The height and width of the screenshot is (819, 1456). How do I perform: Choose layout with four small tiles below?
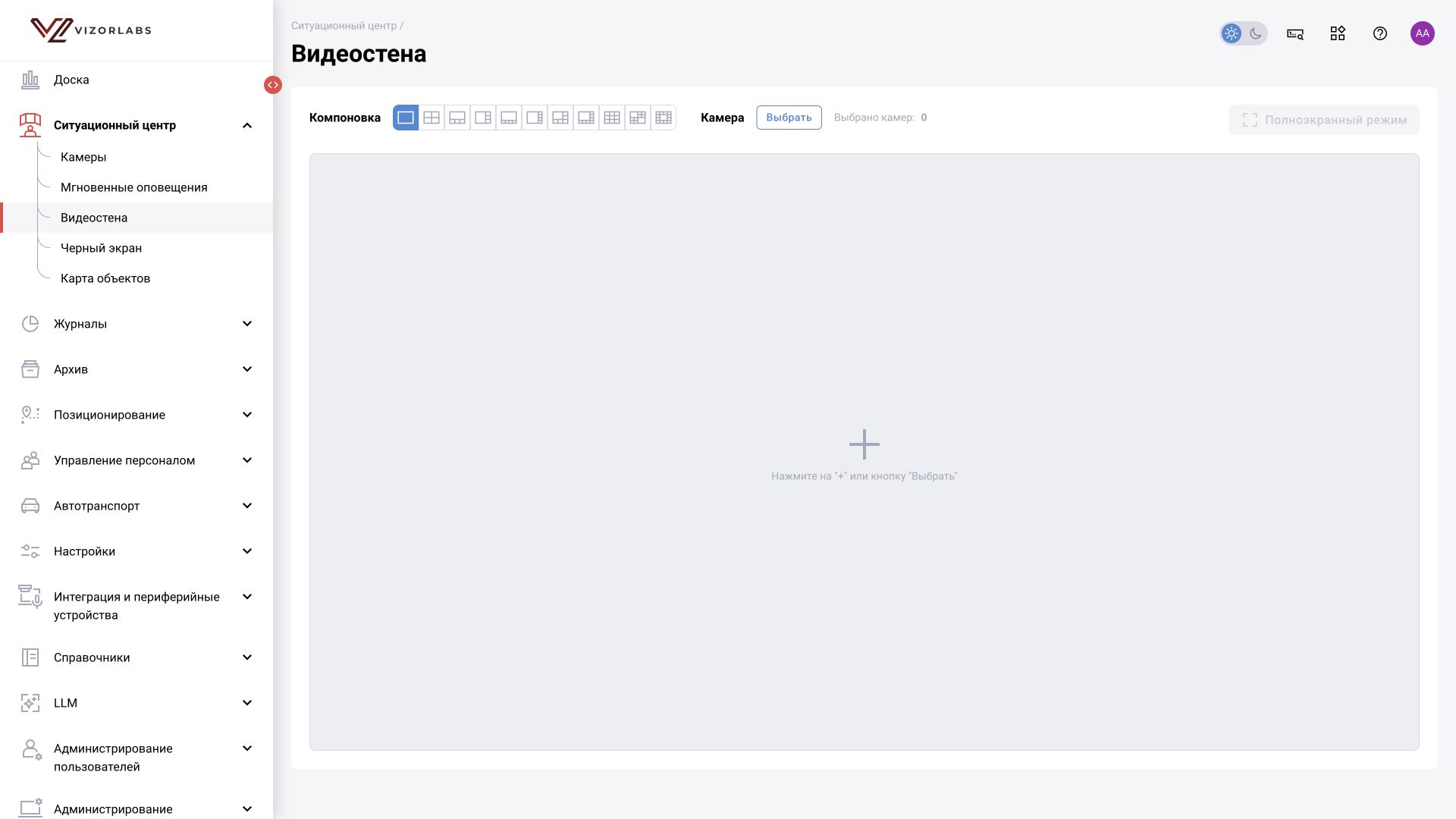tap(509, 118)
